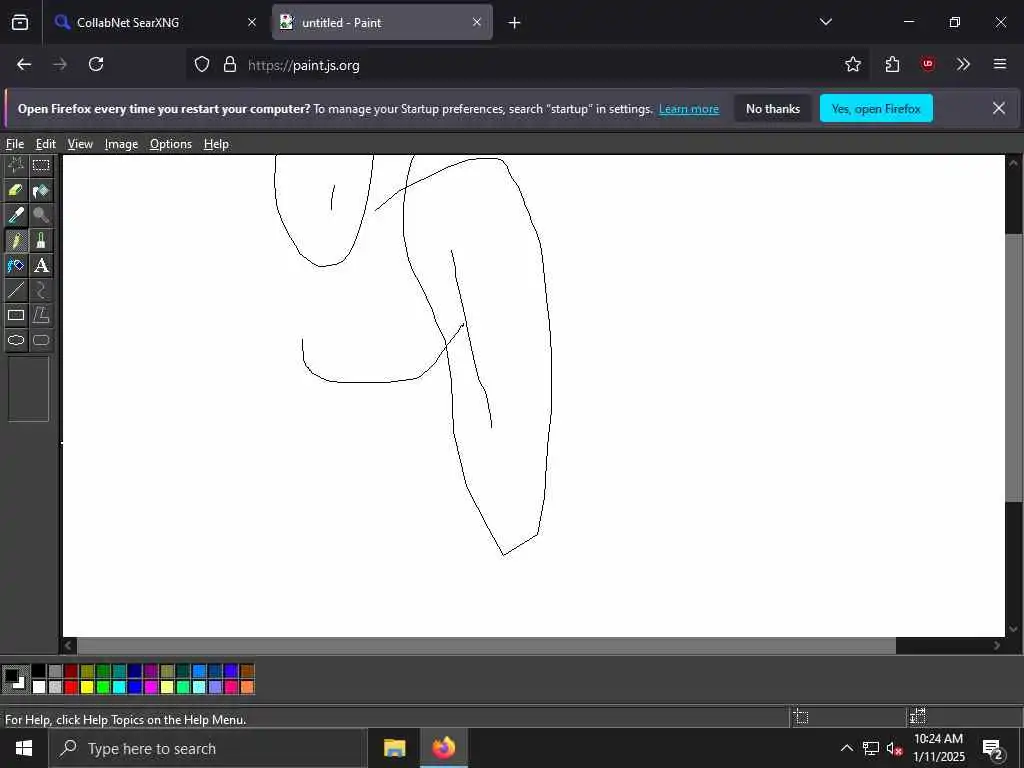Select the white color swatch

coord(39,686)
